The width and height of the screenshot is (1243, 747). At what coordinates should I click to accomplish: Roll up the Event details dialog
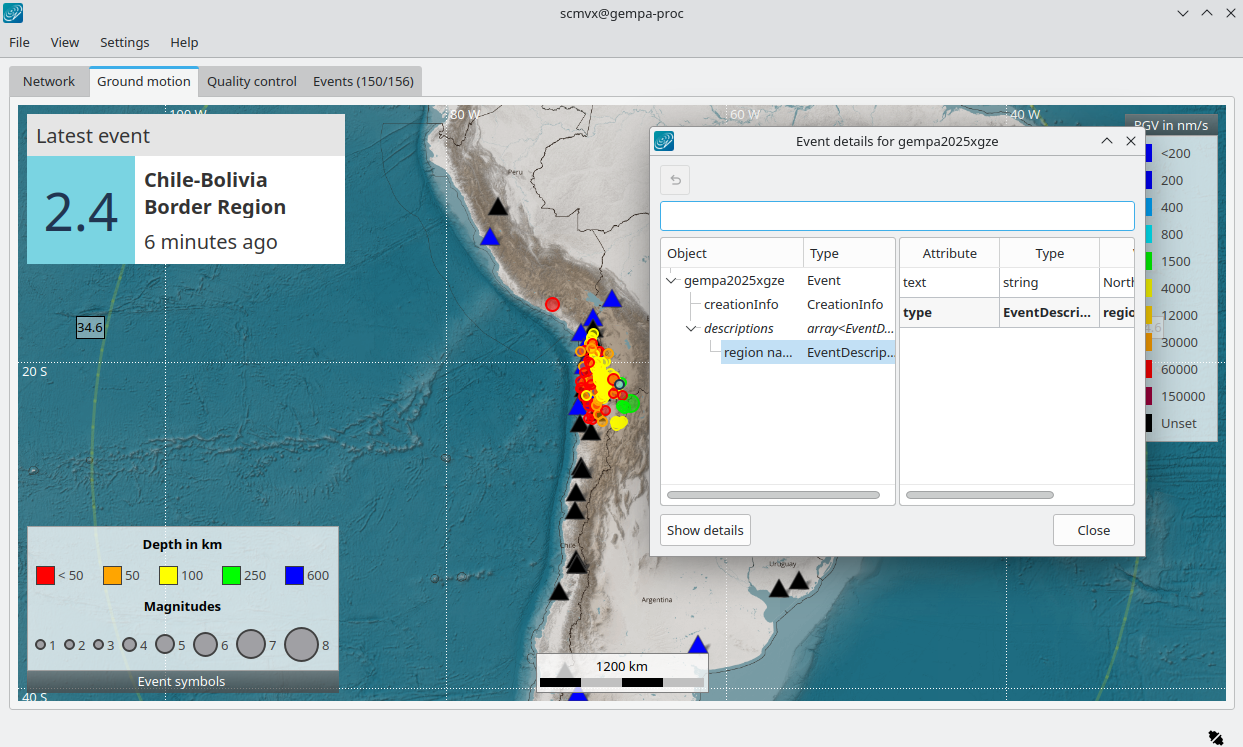(x=1107, y=142)
